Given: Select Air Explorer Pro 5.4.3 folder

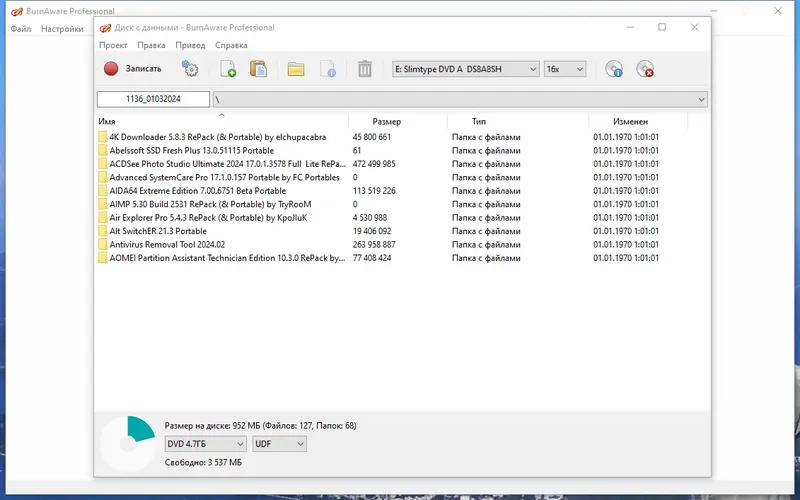Looking at the screenshot, I should pos(208,218).
